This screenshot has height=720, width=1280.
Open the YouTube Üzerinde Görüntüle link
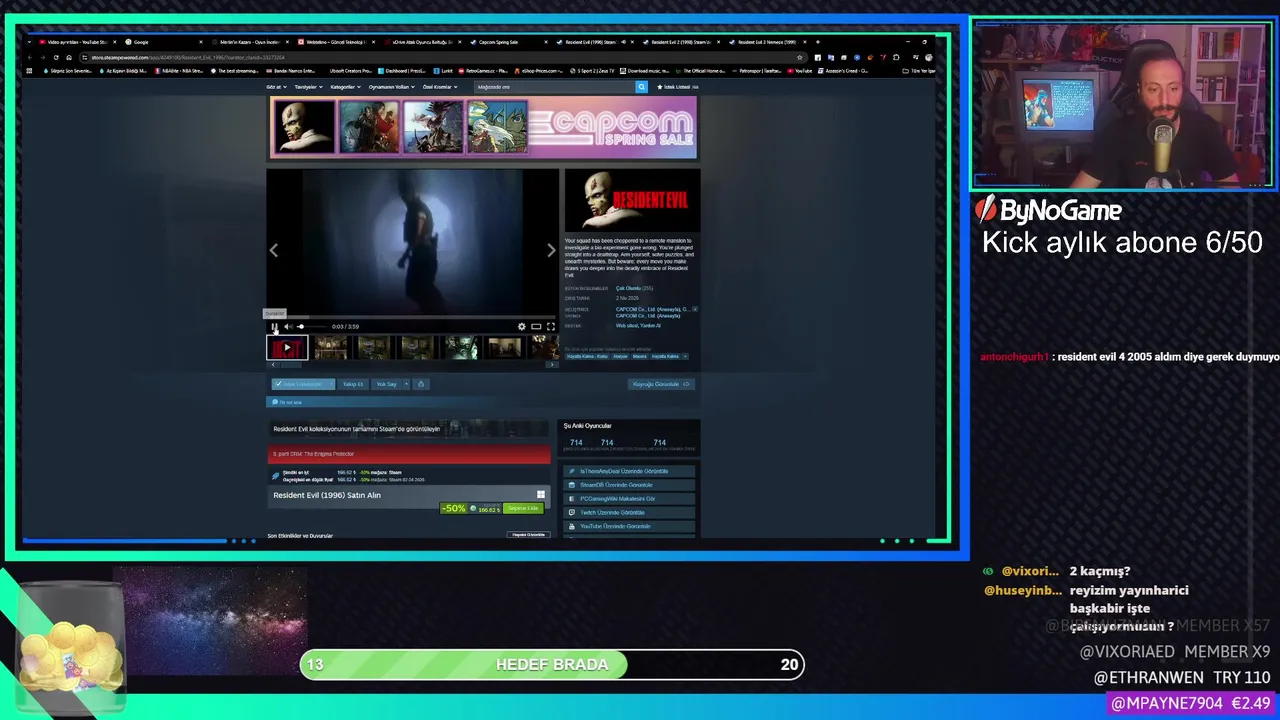(630, 526)
